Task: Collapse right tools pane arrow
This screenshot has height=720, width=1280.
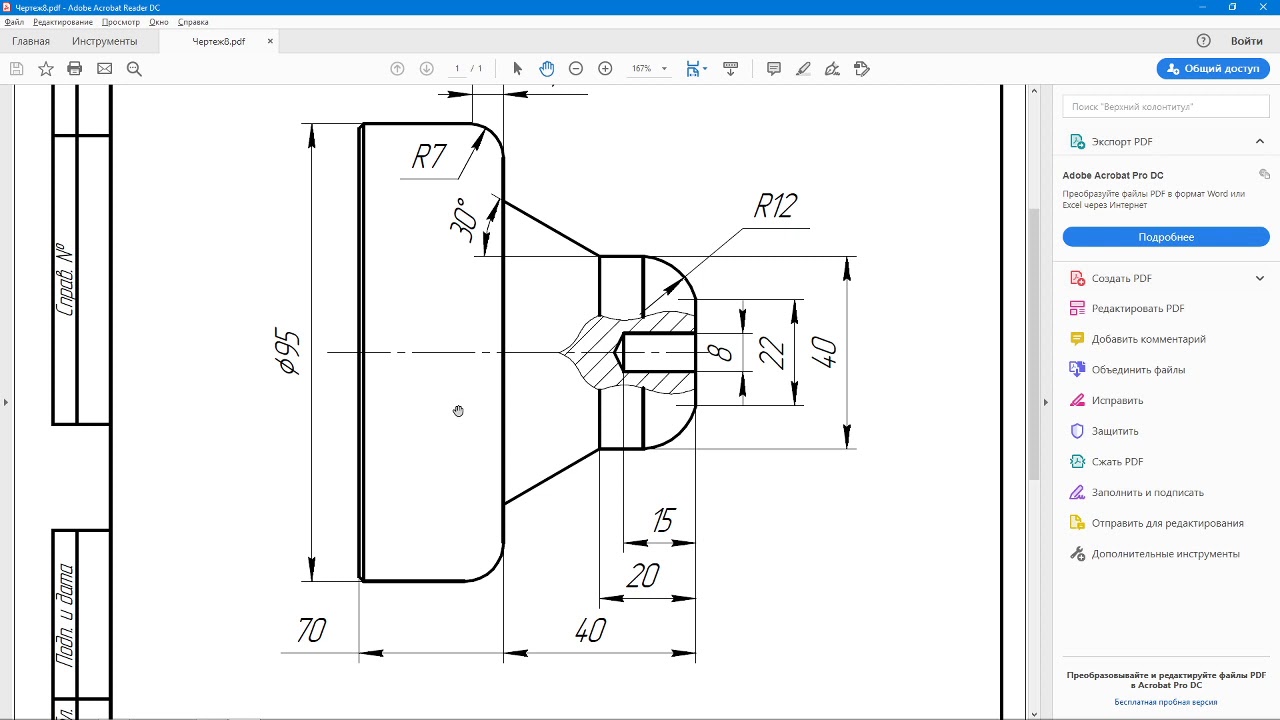Action: pos(1046,402)
